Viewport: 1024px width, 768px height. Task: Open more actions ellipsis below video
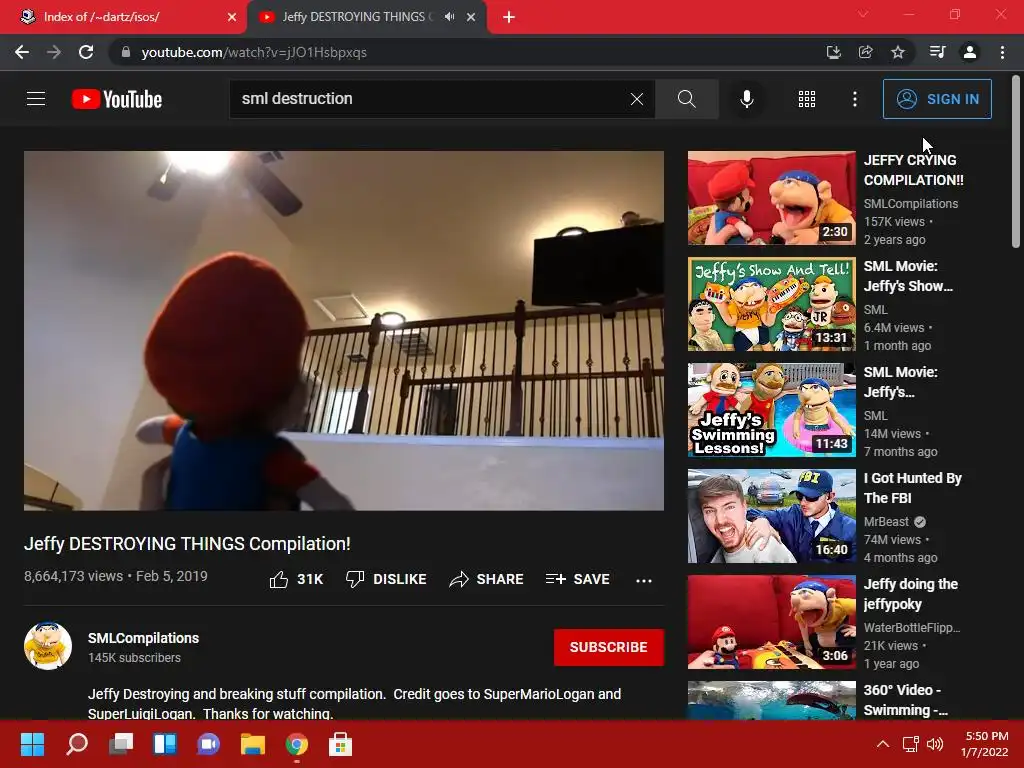click(x=644, y=581)
